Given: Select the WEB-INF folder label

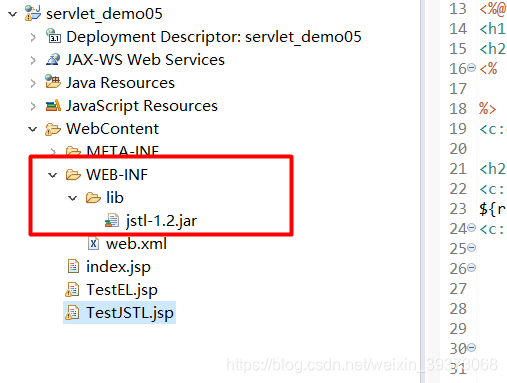Looking at the screenshot, I should click(117, 175).
